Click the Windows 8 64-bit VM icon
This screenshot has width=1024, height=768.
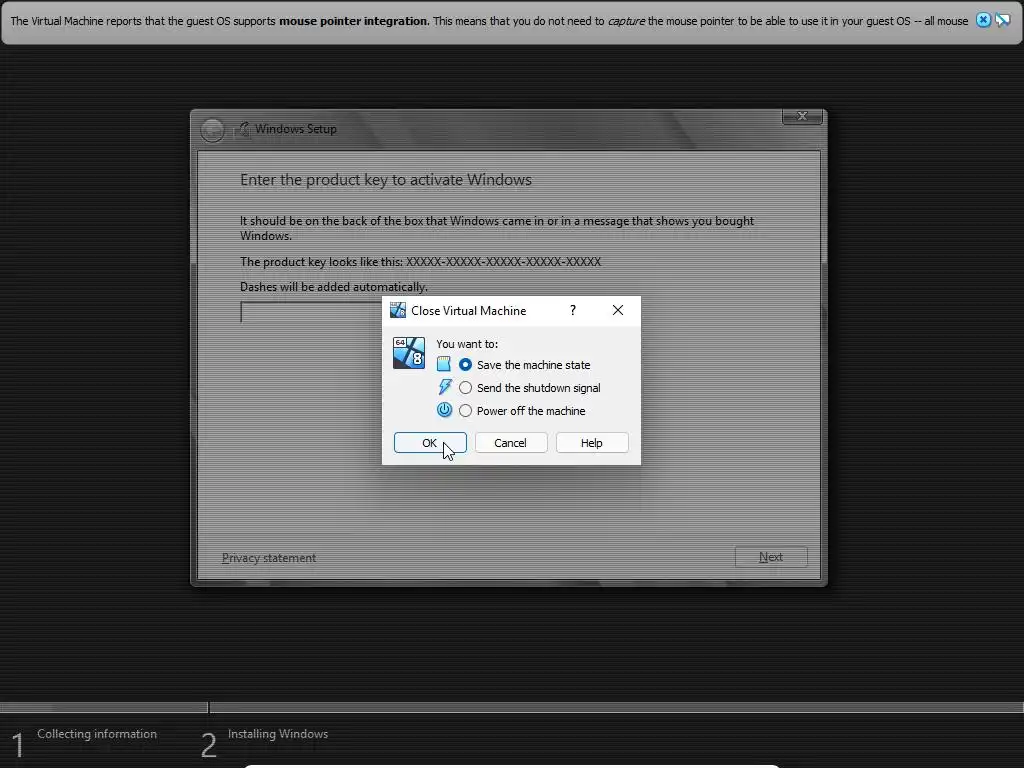[409, 353]
